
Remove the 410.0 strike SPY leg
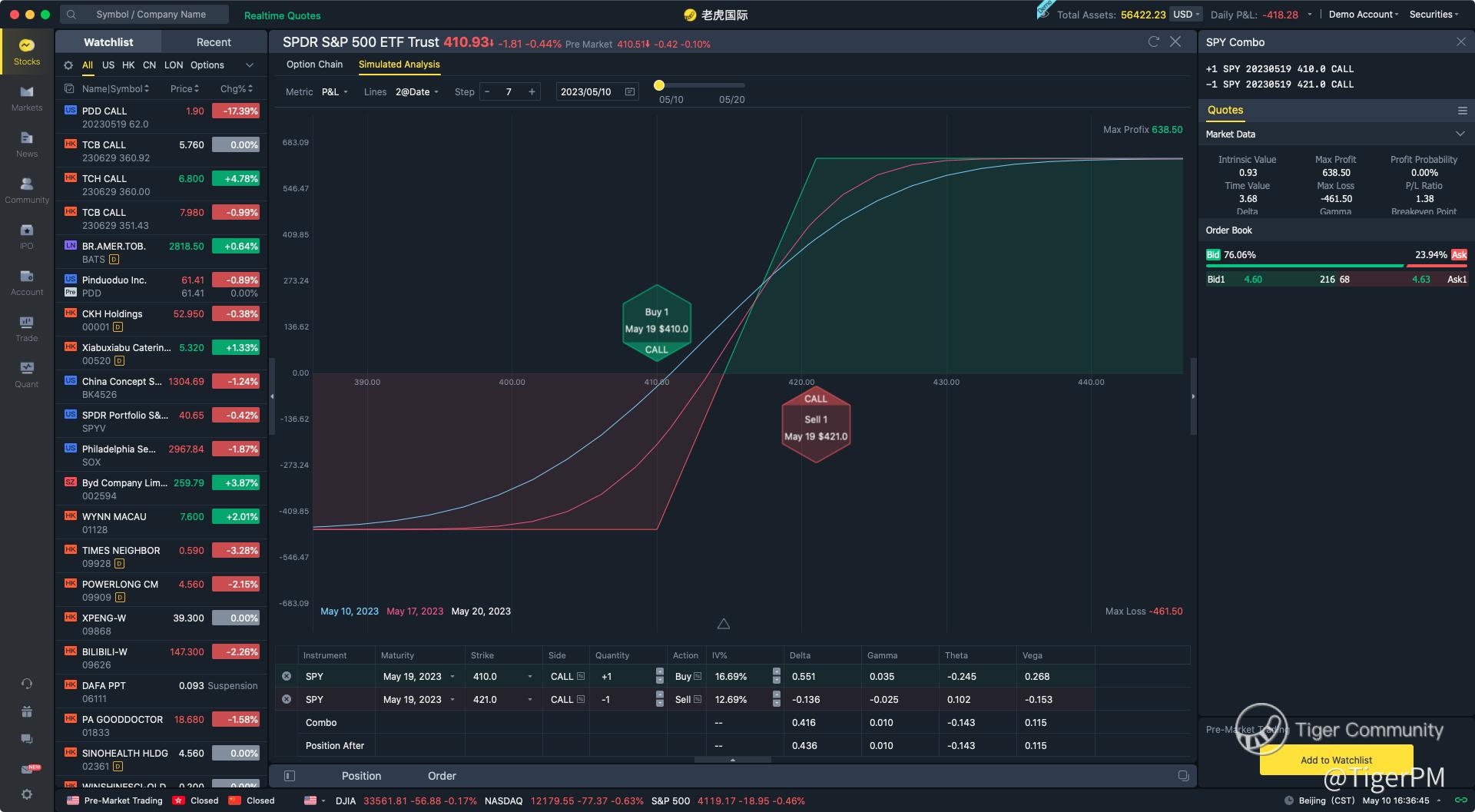click(287, 677)
